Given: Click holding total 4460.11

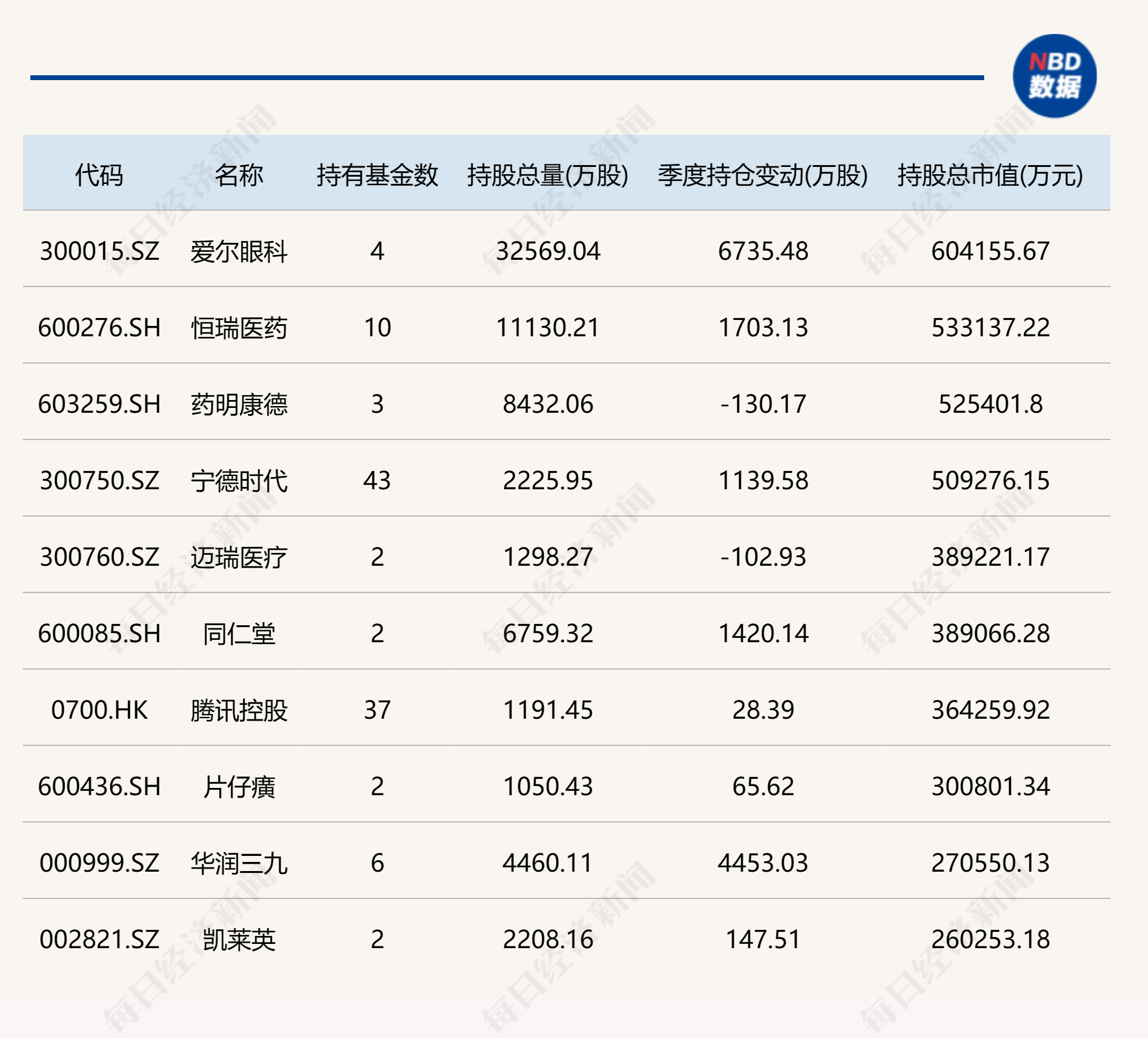Looking at the screenshot, I should [548, 863].
